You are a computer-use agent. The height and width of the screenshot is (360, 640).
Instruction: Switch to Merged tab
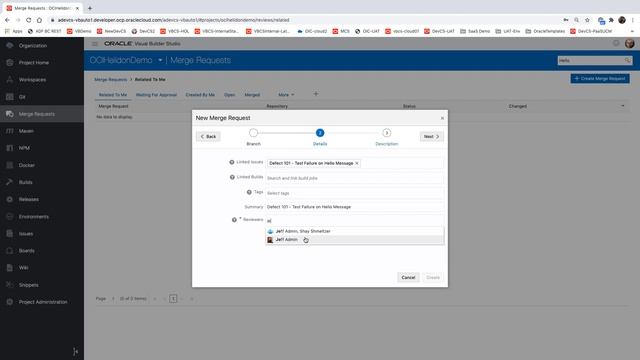tap(252, 95)
